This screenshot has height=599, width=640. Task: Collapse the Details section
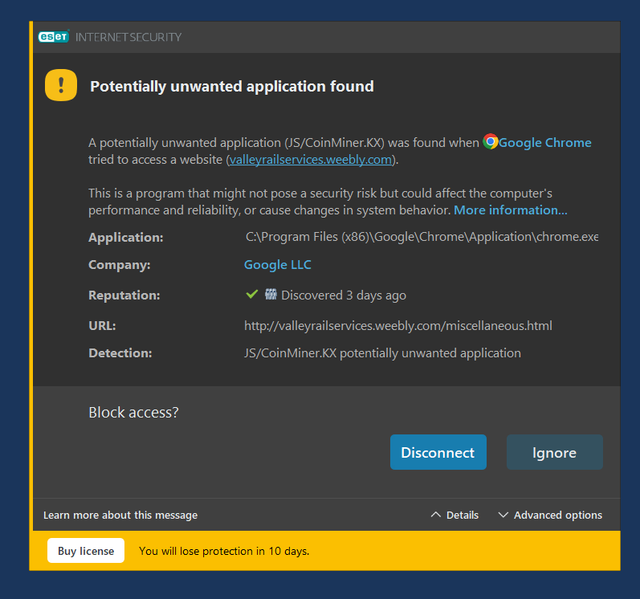click(x=455, y=515)
